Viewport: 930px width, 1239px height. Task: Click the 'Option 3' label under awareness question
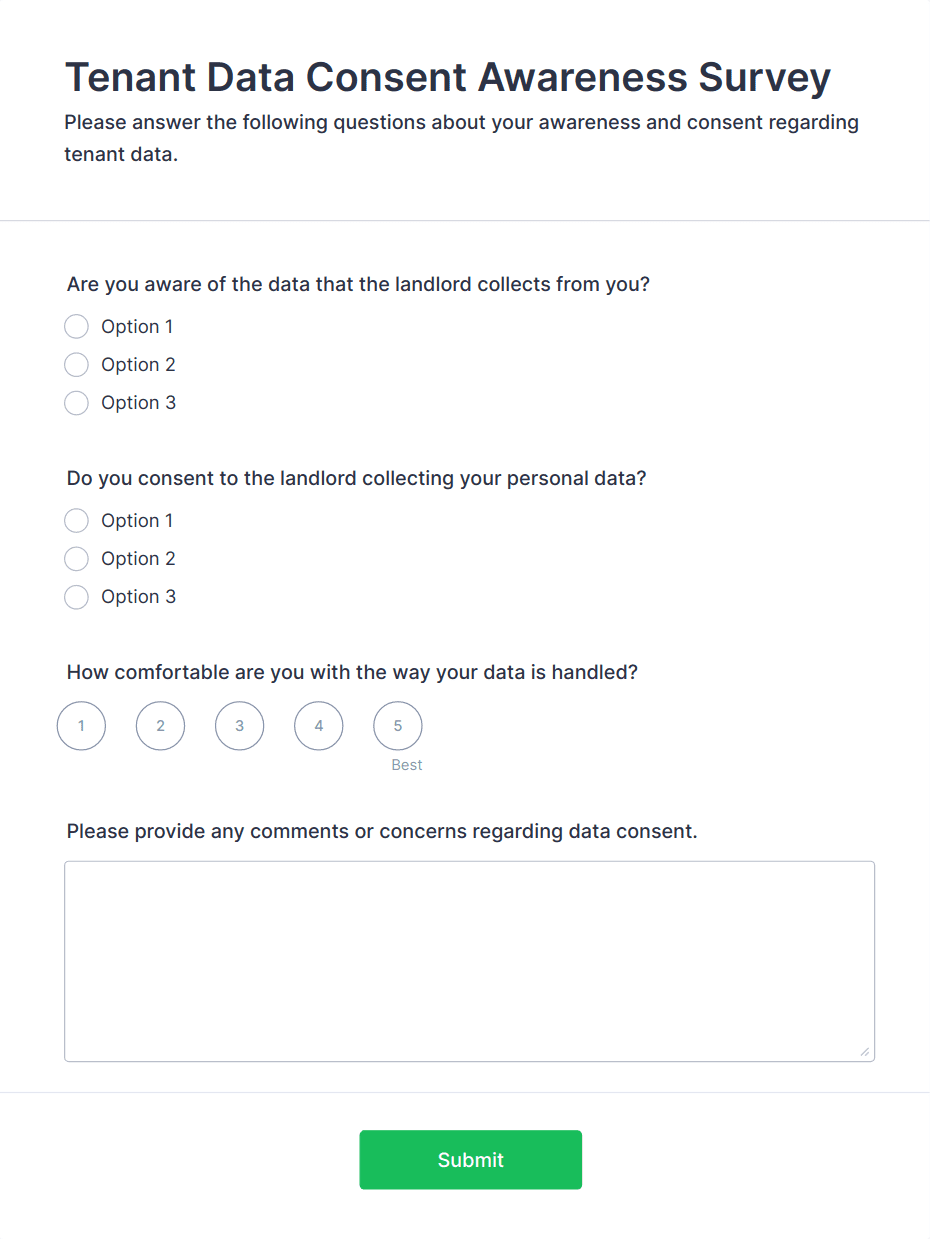(x=138, y=403)
